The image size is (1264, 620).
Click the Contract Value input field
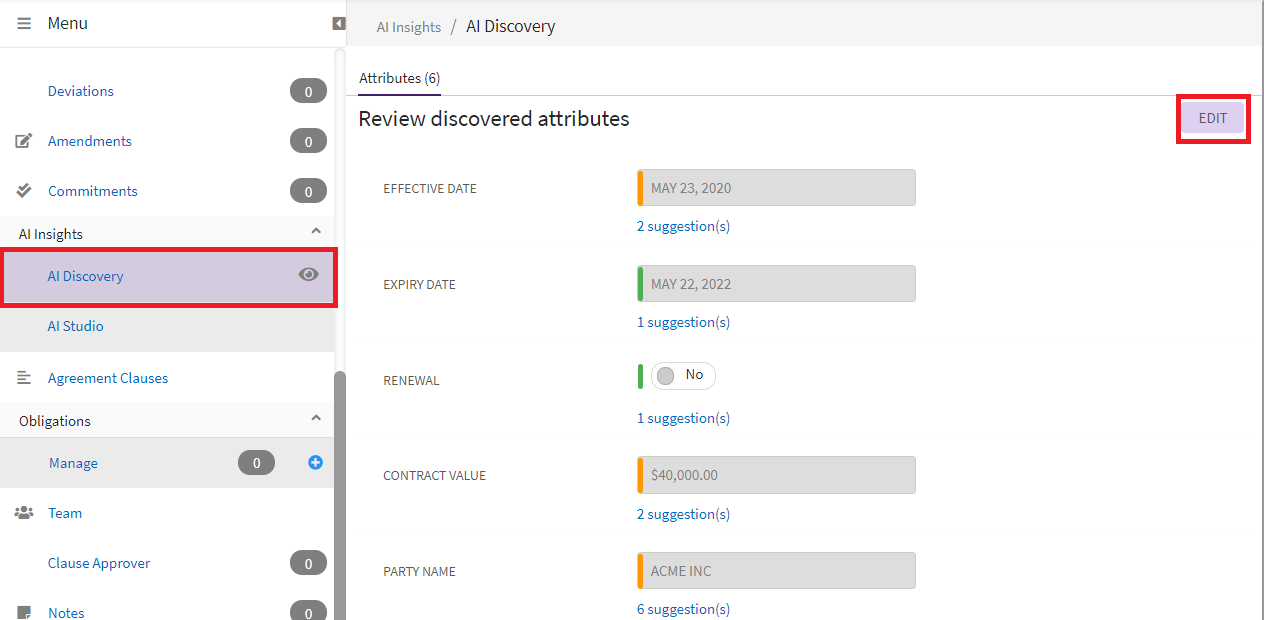pyautogui.click(x=778, y=475)
